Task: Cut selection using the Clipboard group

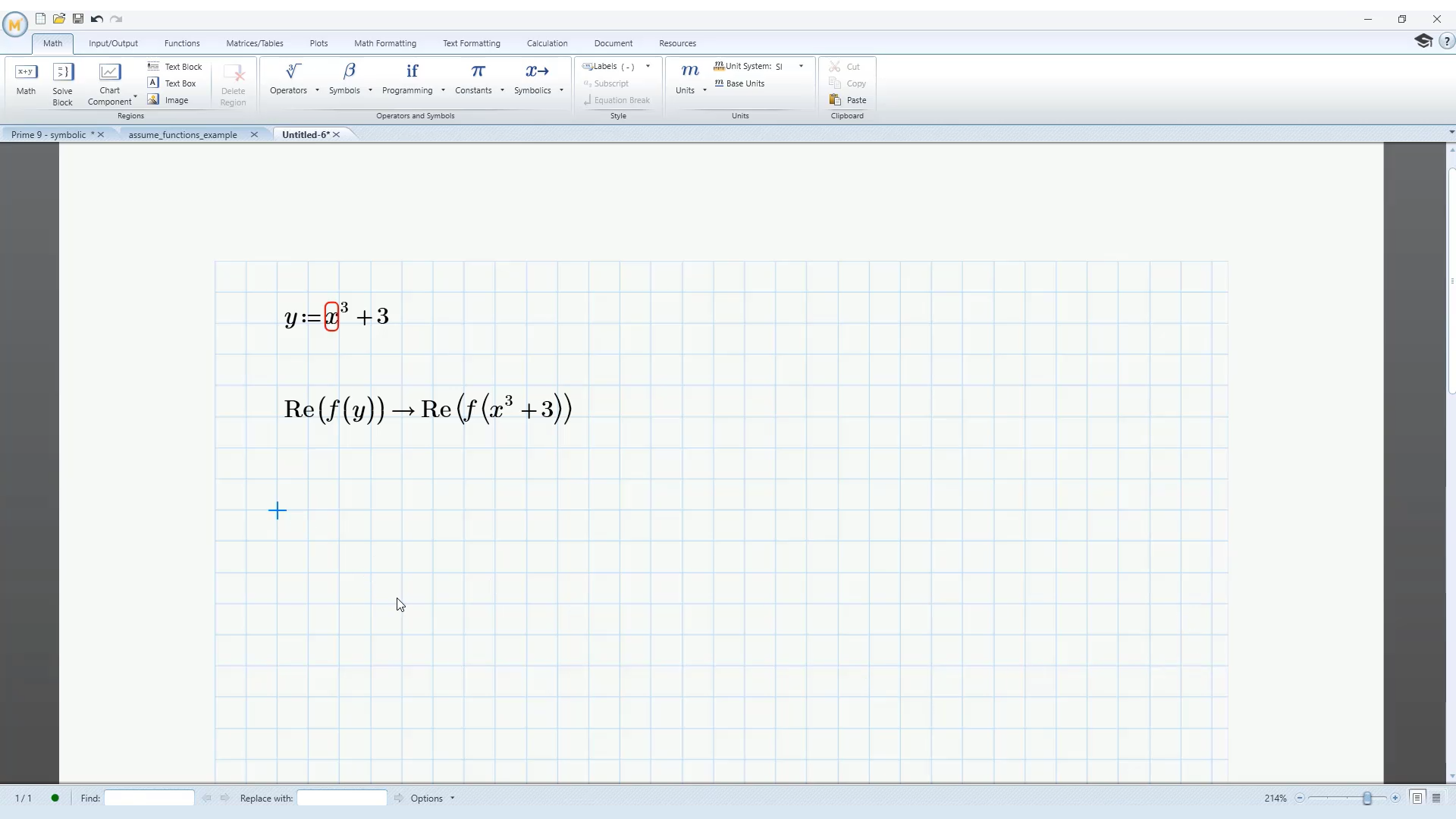Action: pyautogui.click(x=845, y=67)
